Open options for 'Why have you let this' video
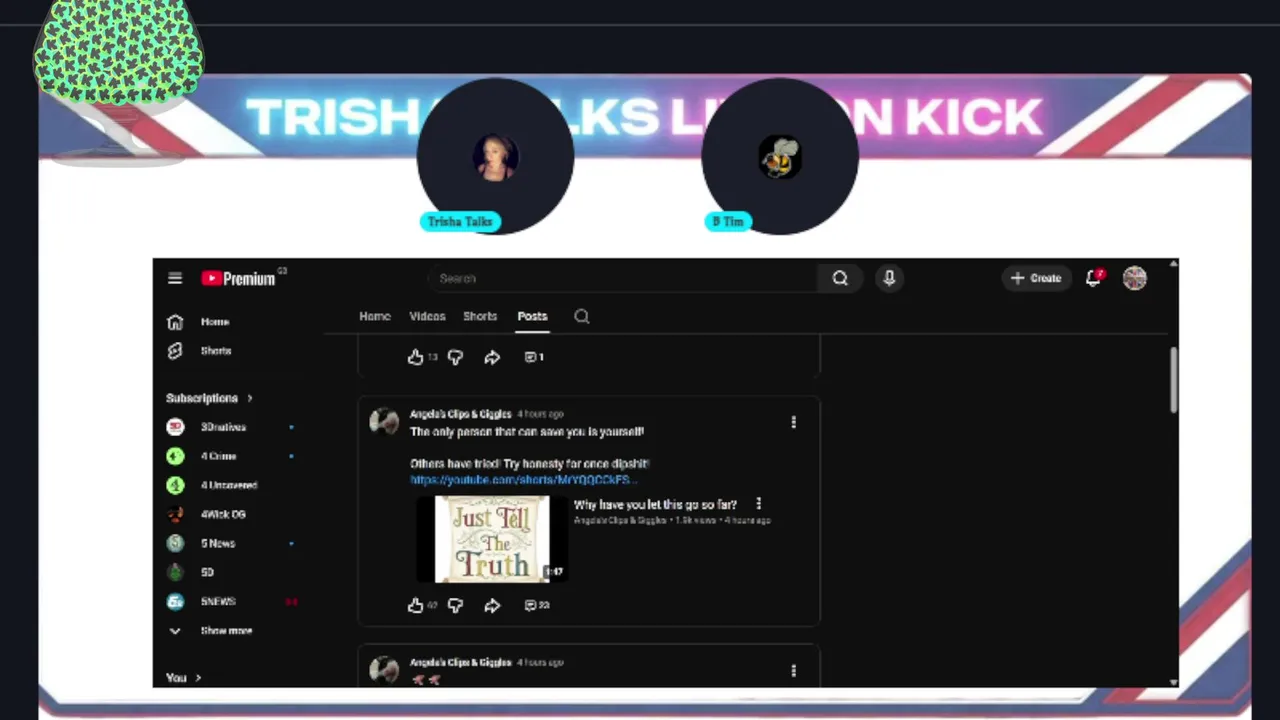The height and width of the screenshot is (720, 1280). tap(758, 504)
